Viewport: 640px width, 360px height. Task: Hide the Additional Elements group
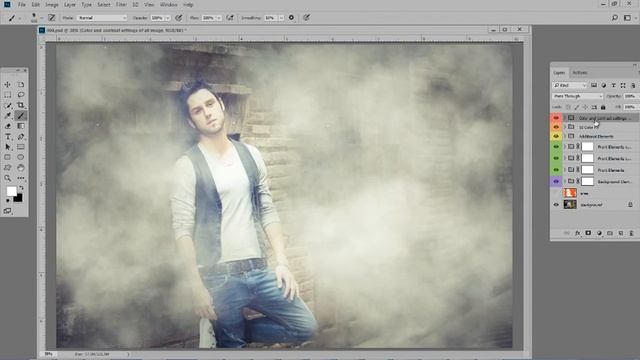point(556,136)
